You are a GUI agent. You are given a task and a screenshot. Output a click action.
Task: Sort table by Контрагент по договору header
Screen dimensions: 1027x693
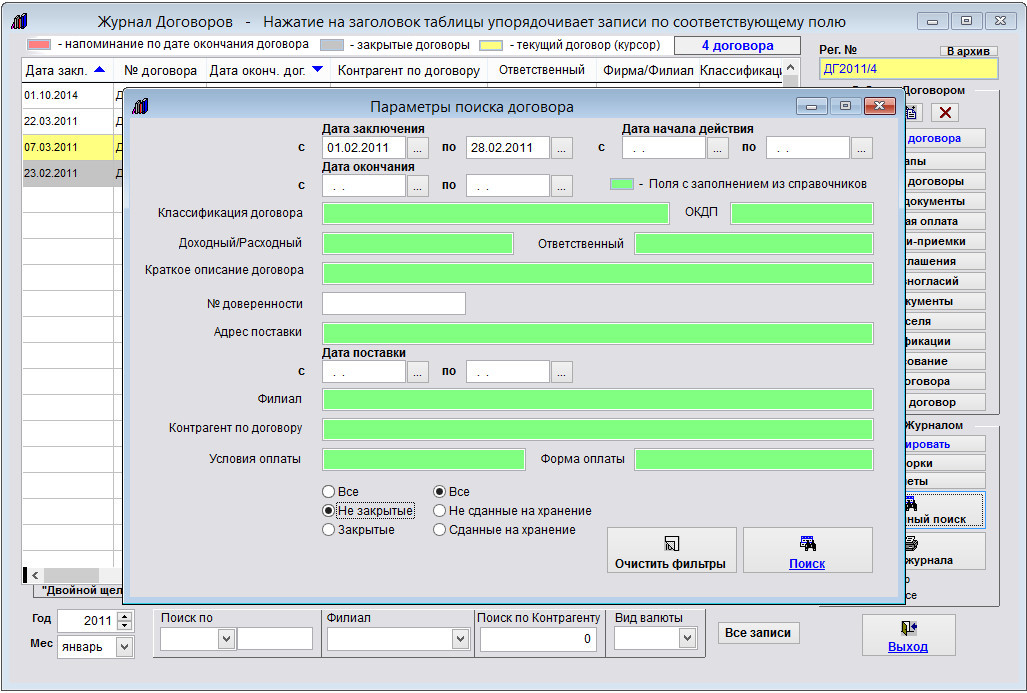pos(410,70)
